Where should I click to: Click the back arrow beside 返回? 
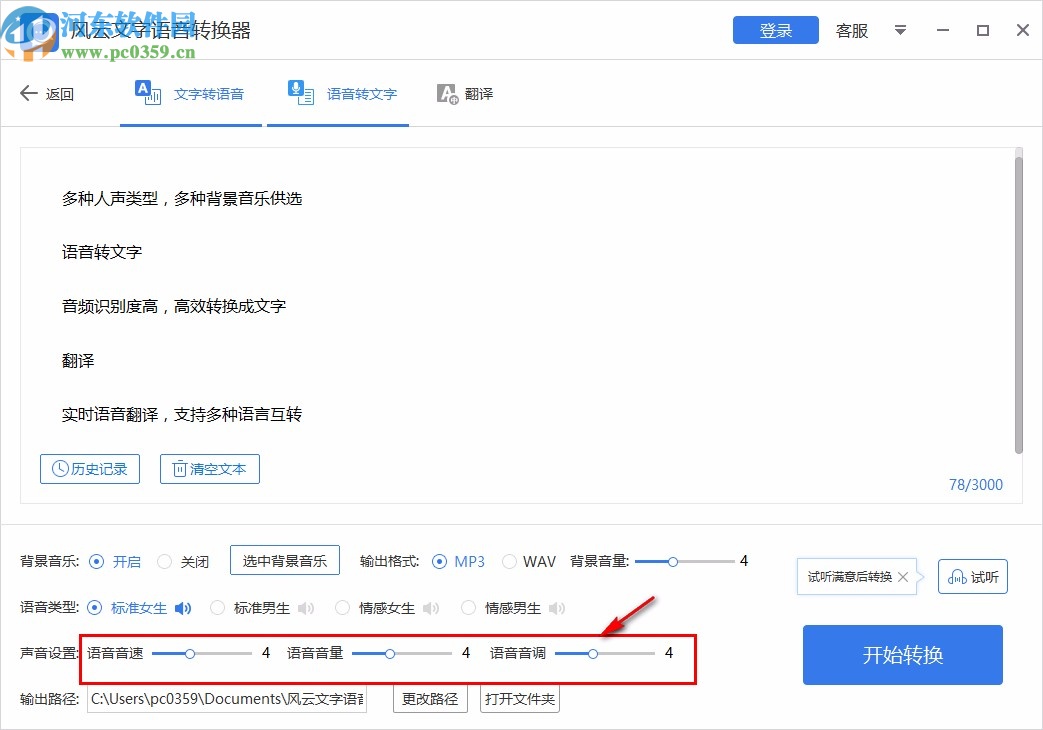tap(29, 93)
